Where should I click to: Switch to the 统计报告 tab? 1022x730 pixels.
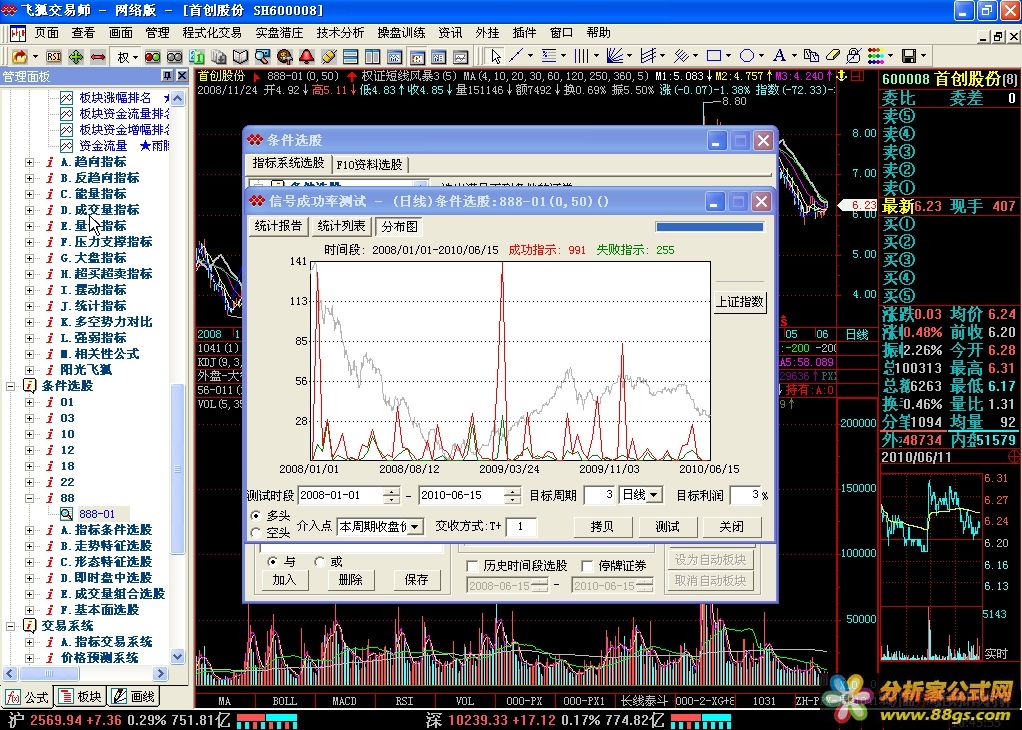tap(278, 226)
